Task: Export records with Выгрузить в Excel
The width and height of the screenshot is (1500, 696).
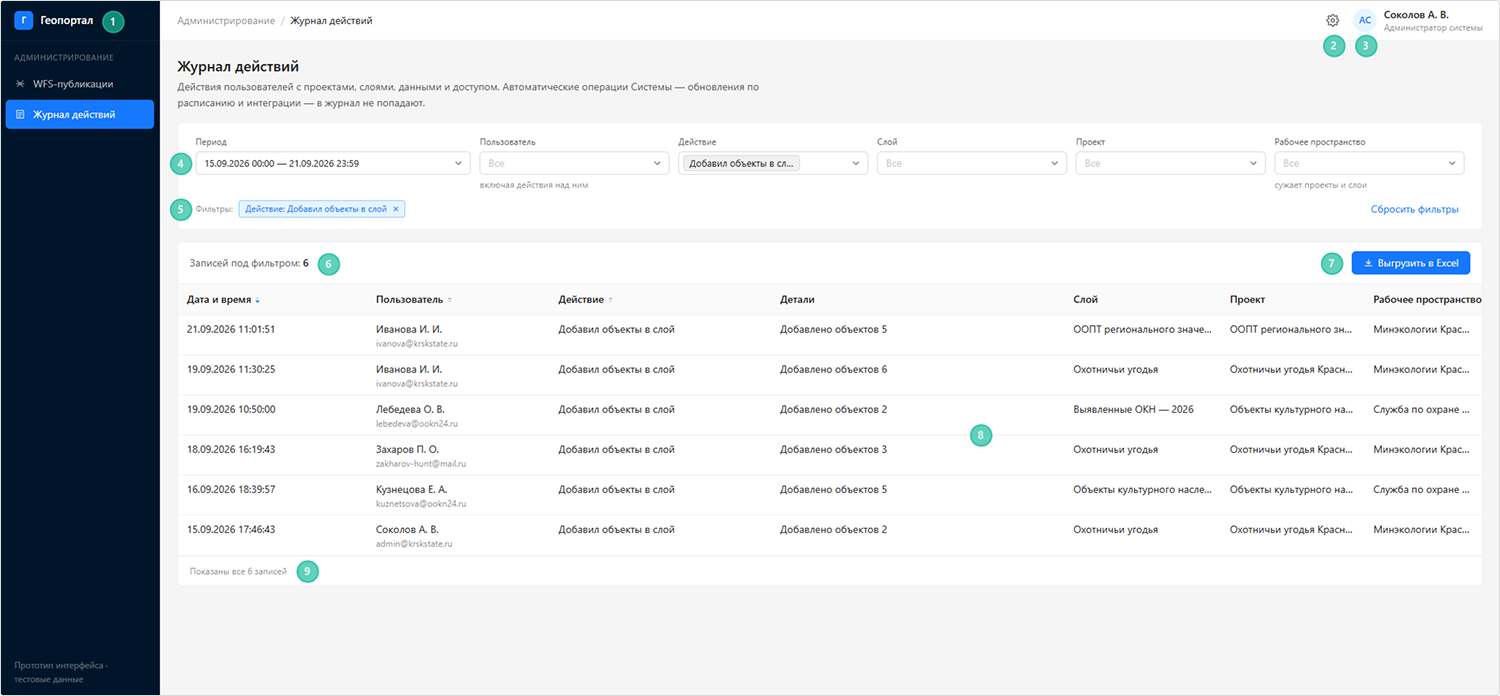Action: pos(1411,263)
